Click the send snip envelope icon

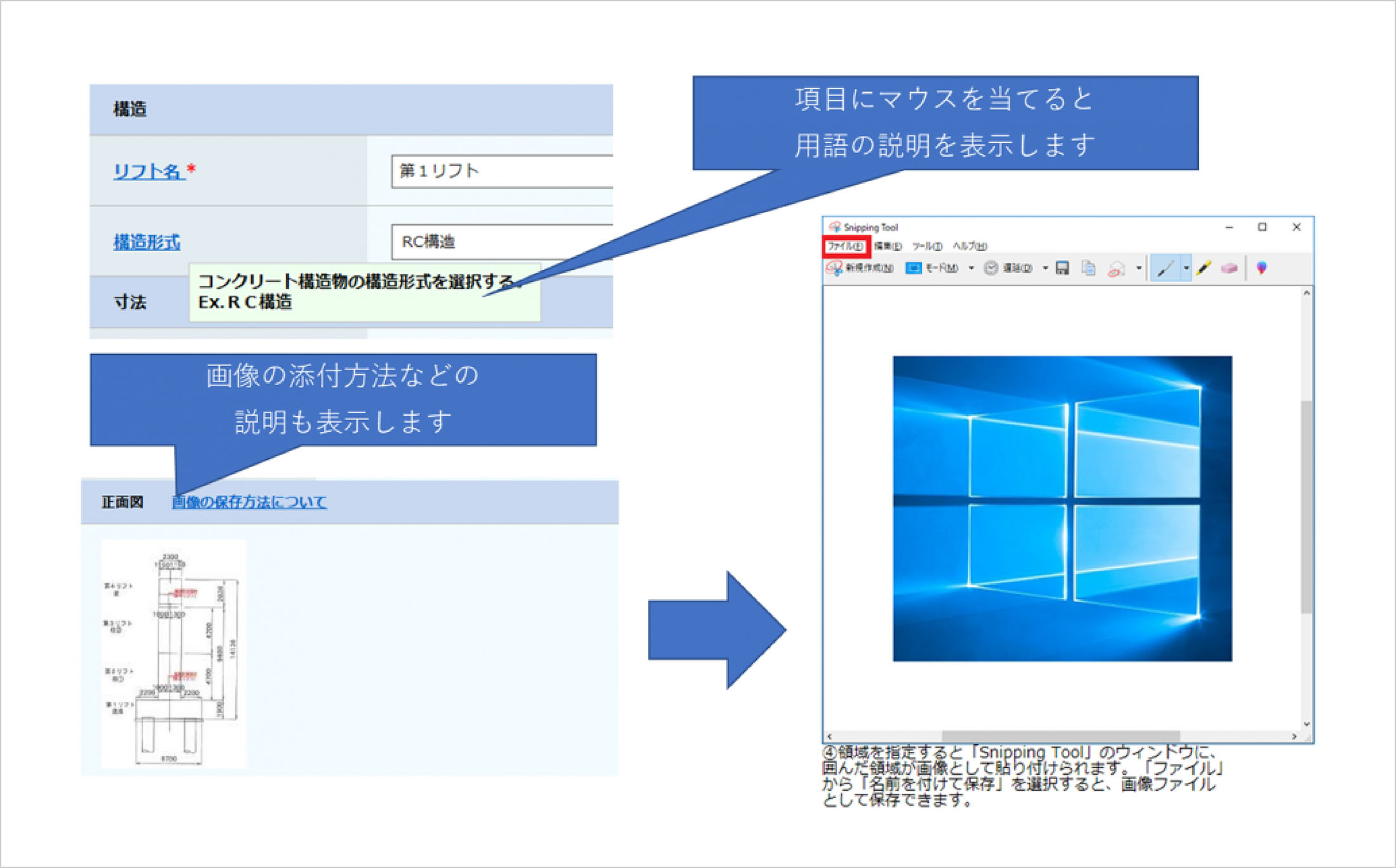click(x=1116, y=269)
